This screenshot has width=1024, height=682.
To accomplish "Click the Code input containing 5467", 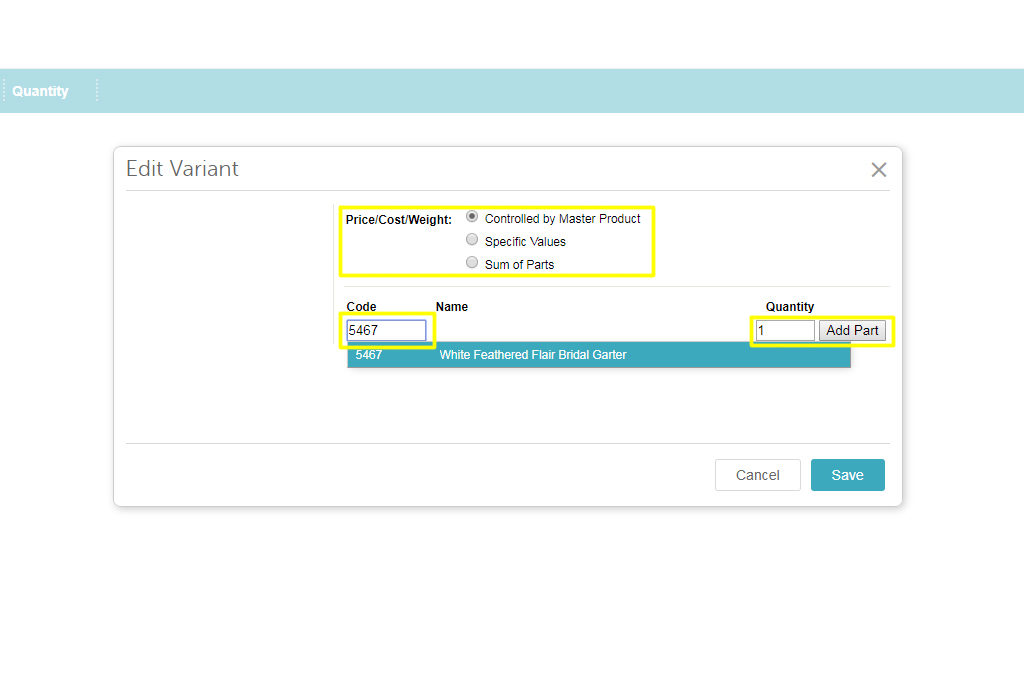I will (386, 330).
